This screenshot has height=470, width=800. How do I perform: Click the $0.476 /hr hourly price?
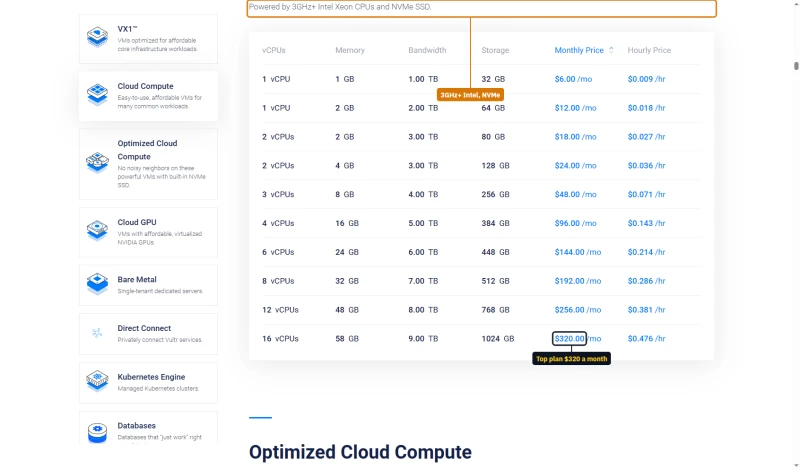click(646, 339)
